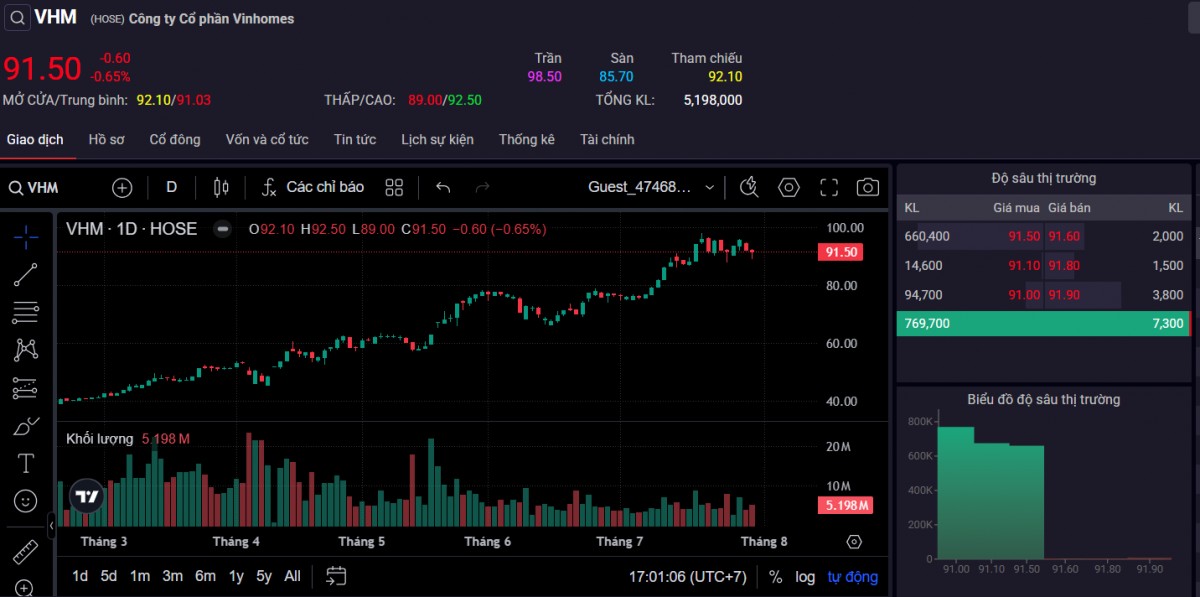Open the emoji sticker tool
This screenshot has height=597, width=1200.
[x=26, y=500]
